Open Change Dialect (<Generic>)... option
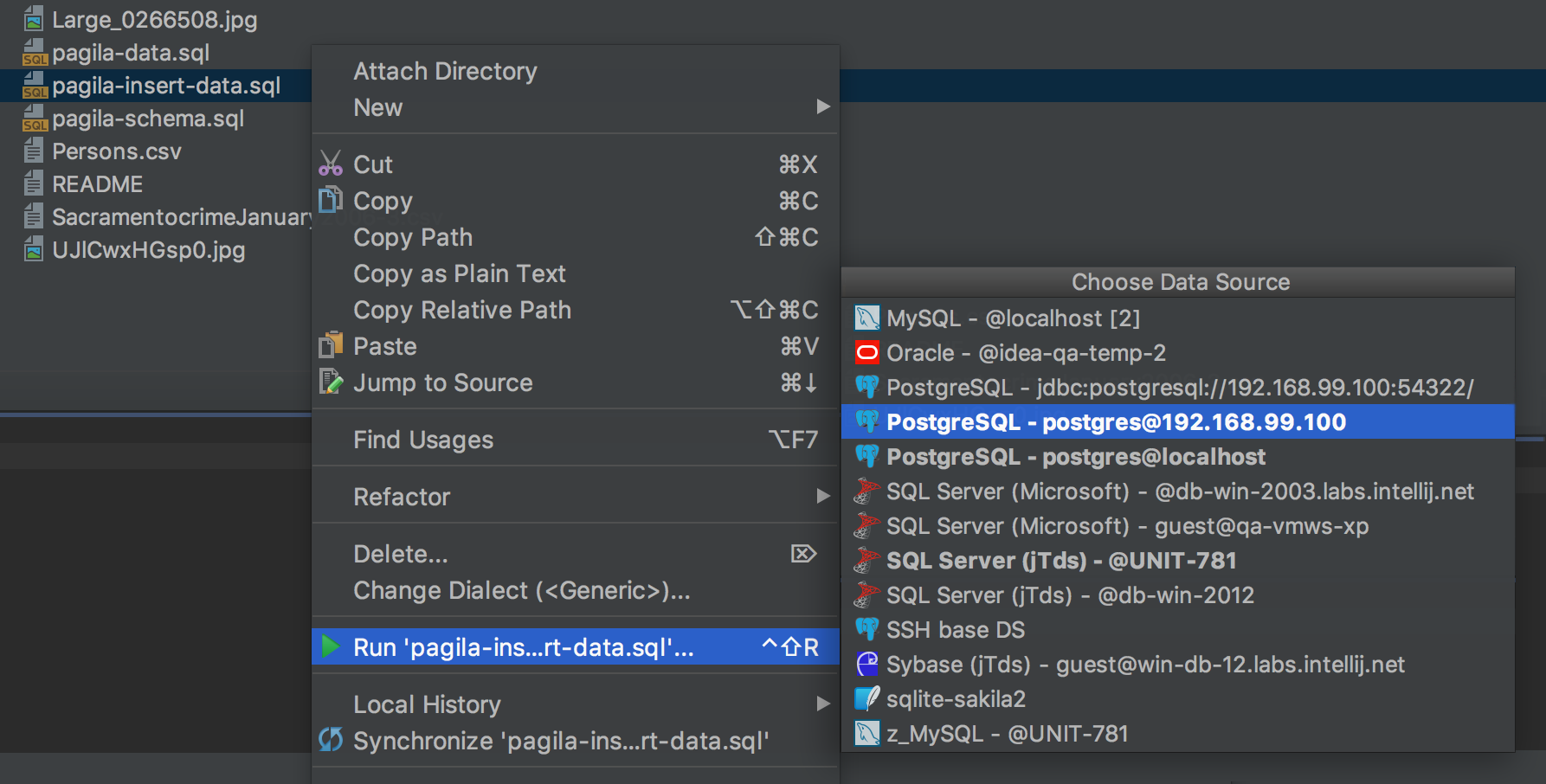 point(575,590)
